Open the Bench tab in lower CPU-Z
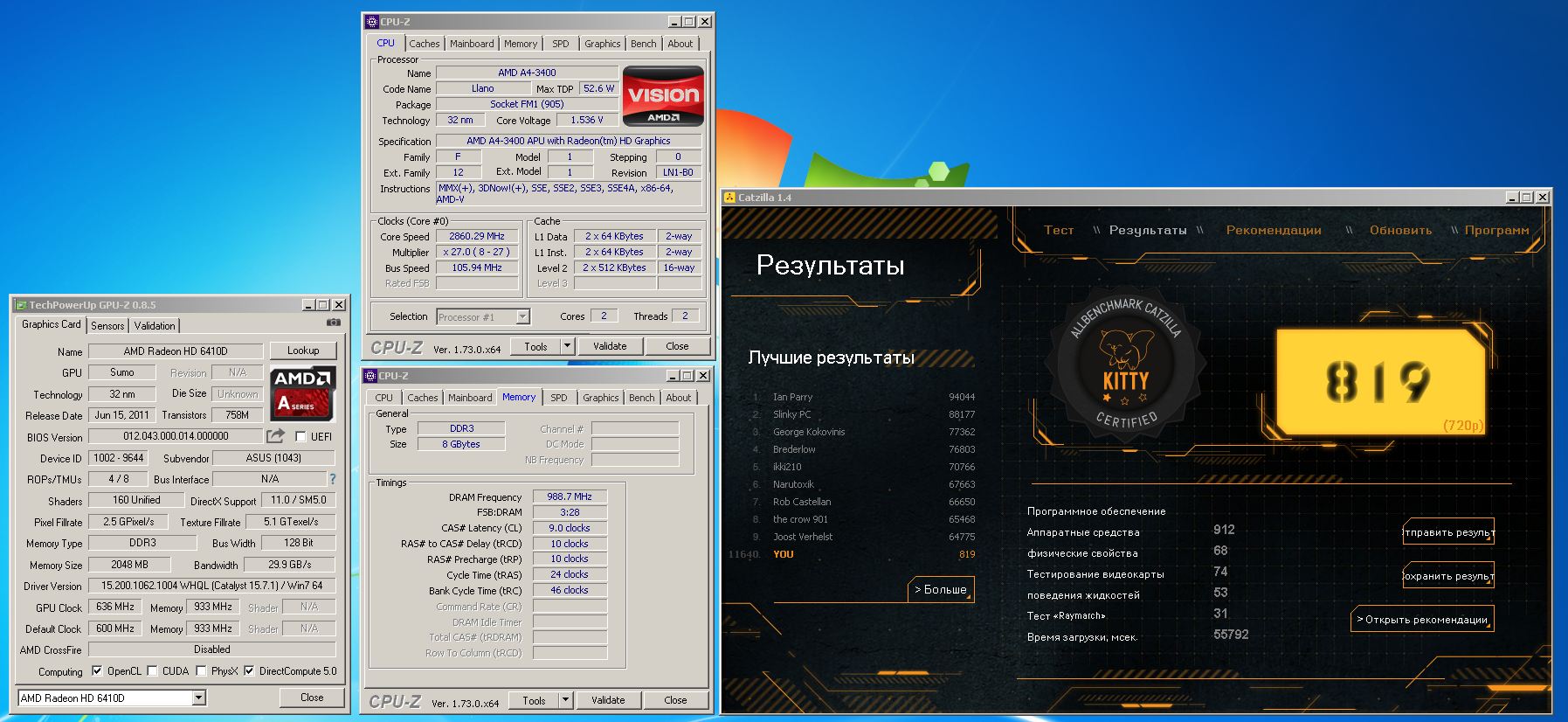The height and width of the screenshot is (722, 1568). click(642, 398)
